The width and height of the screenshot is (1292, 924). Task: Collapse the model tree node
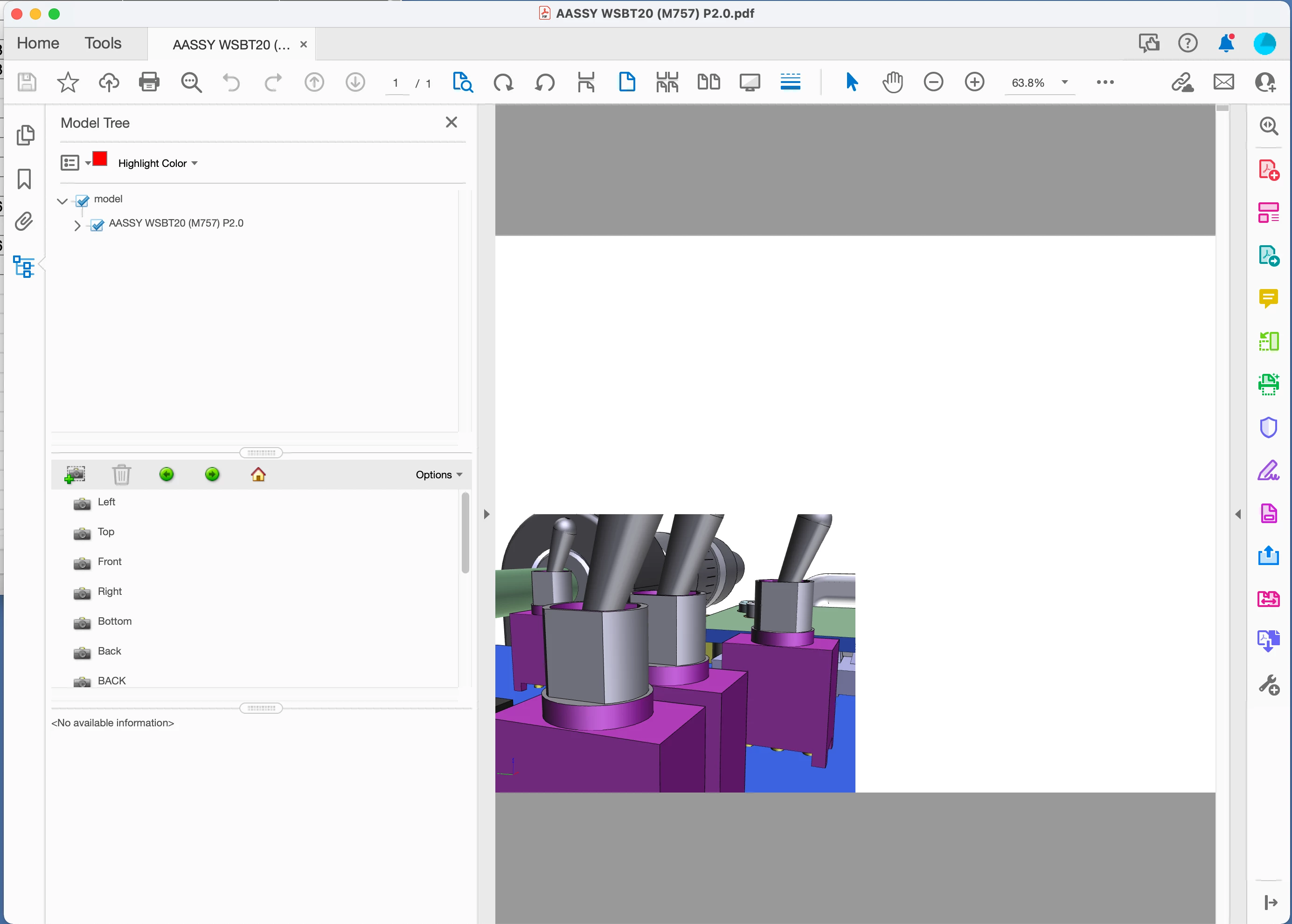63,201
